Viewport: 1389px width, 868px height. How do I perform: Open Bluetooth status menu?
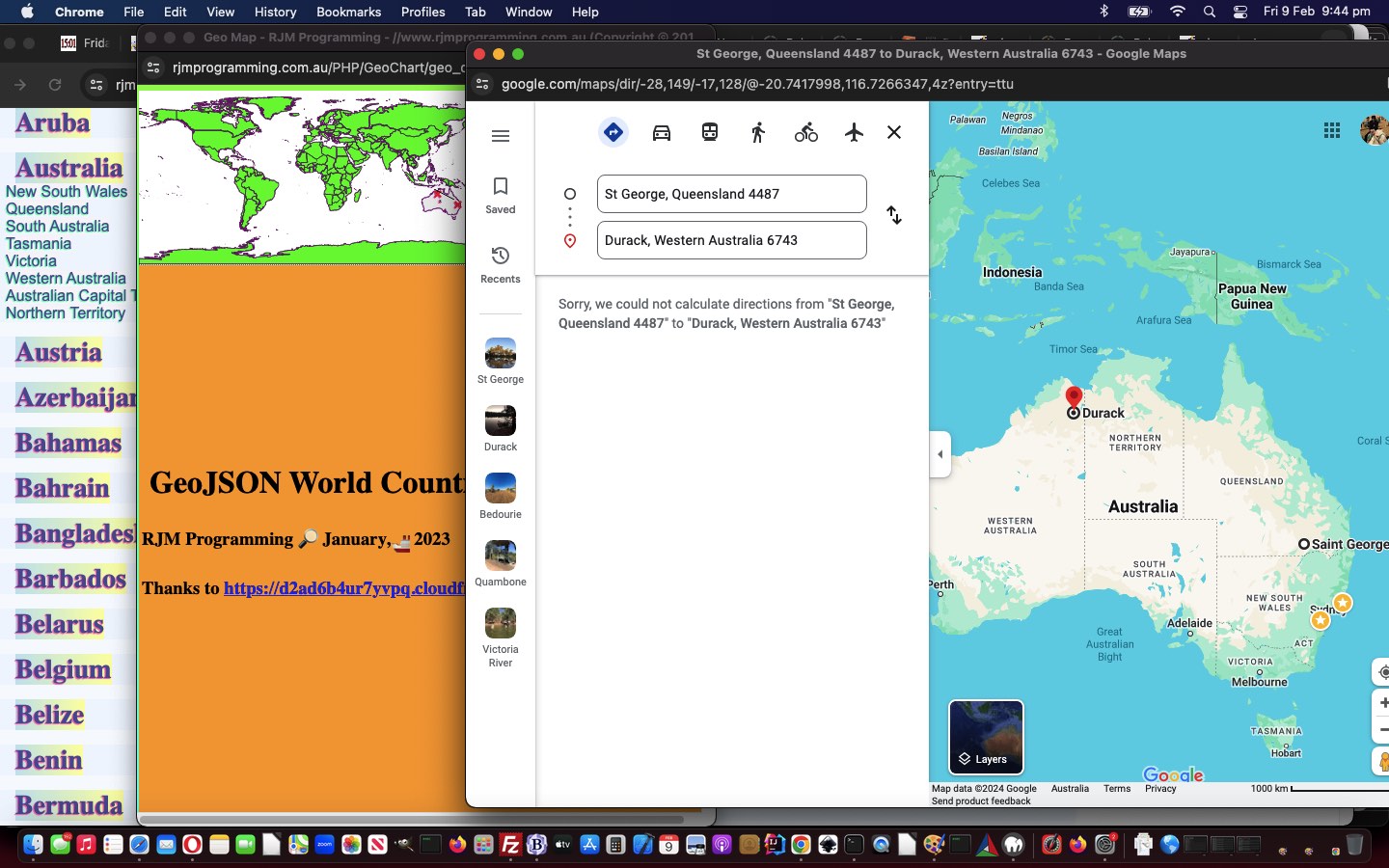click(x=1104, y=12)
